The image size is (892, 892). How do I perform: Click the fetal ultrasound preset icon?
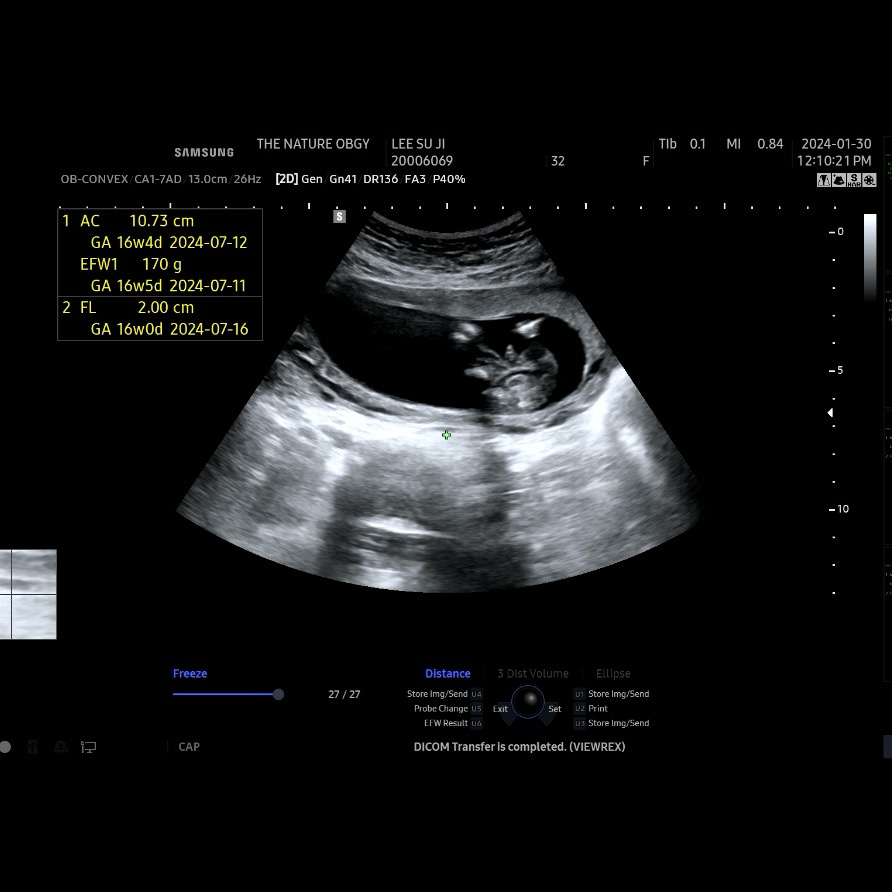[x=839, y=180]
